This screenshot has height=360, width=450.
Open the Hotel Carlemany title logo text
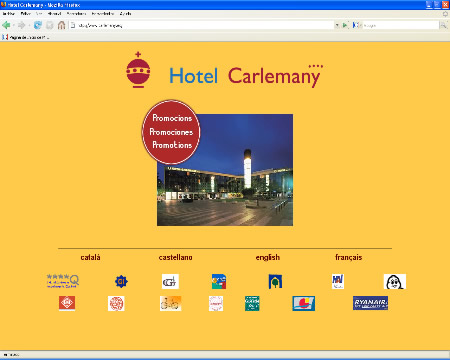coord(246,76)
